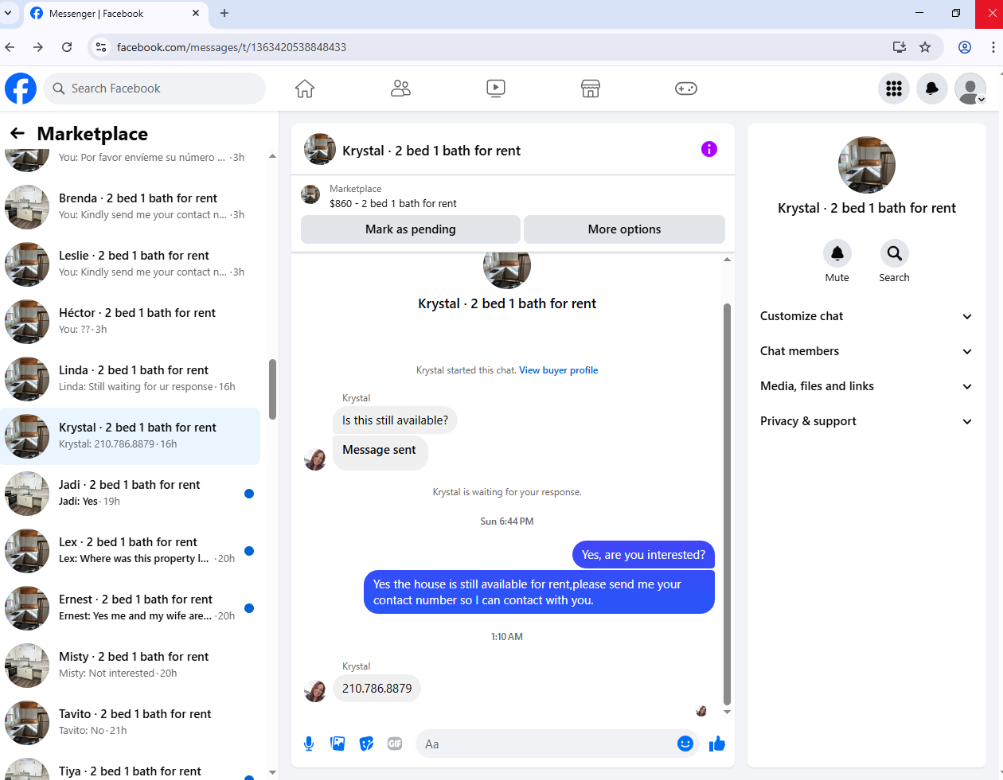Choose a sticker icon
This screenshot has width=1003, height=780.
366,744
